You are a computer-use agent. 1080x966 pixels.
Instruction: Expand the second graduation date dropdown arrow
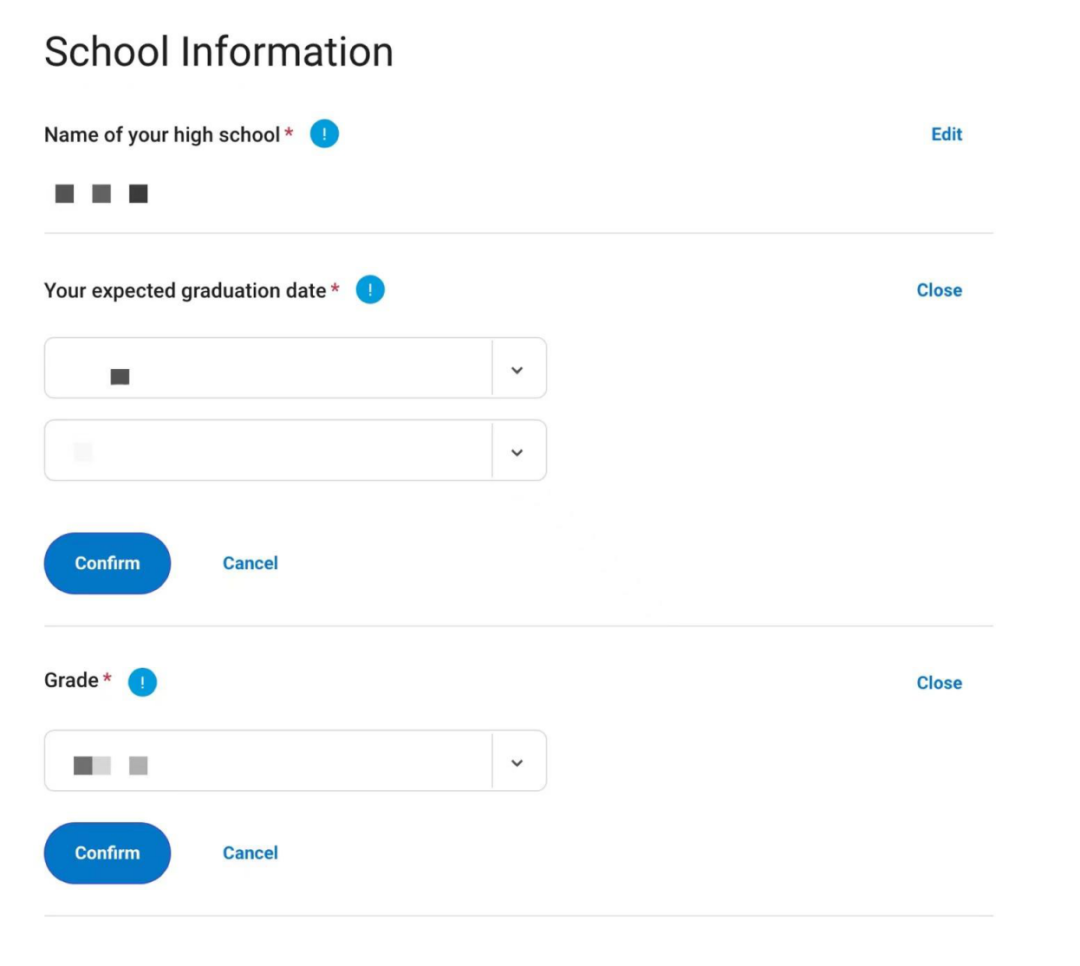click(517, 453)
